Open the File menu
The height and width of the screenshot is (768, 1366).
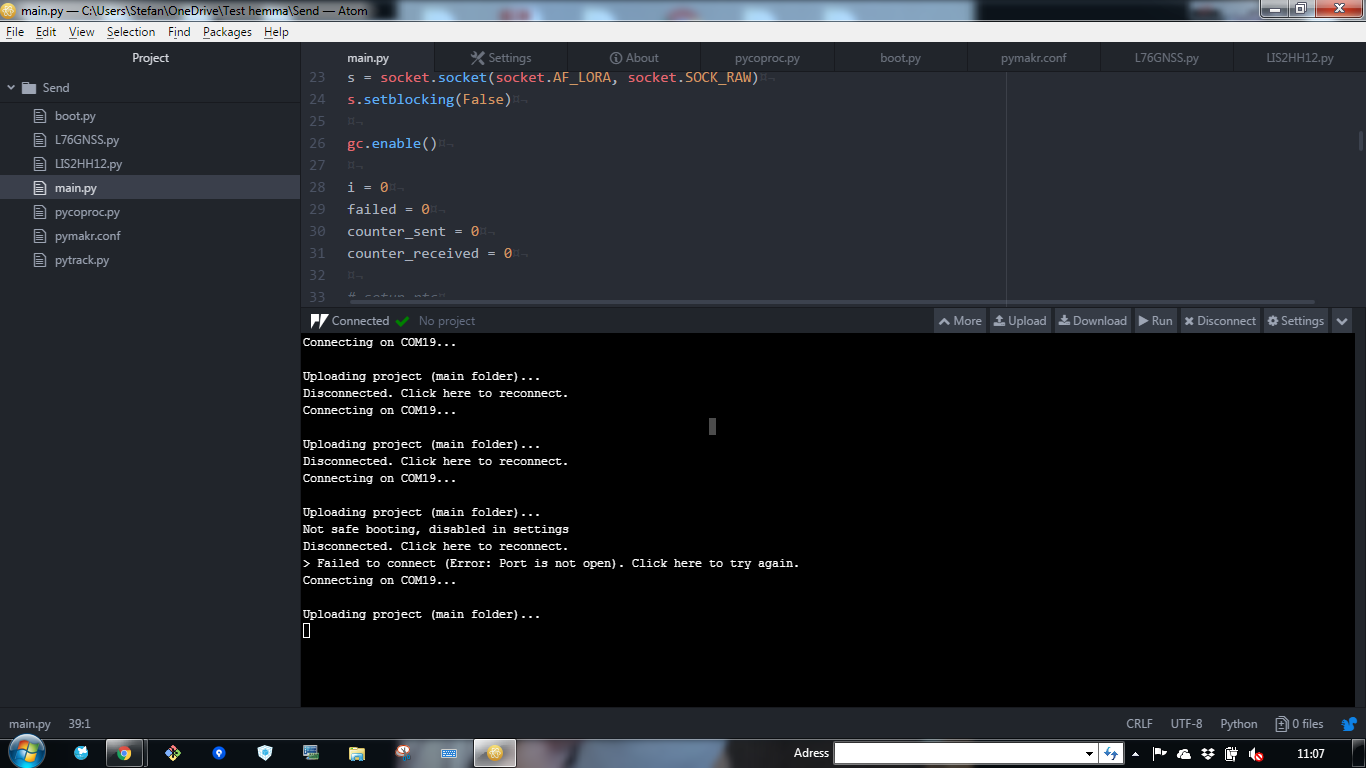tap(14, 32)
